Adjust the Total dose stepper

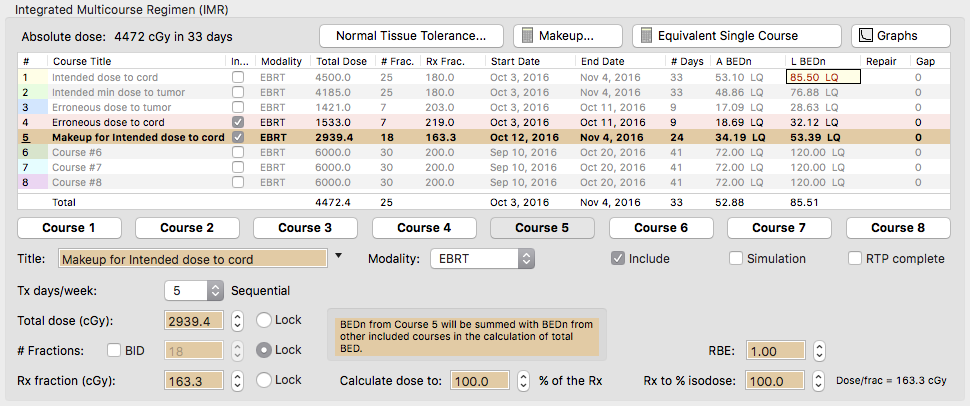[x=237, y=321]
